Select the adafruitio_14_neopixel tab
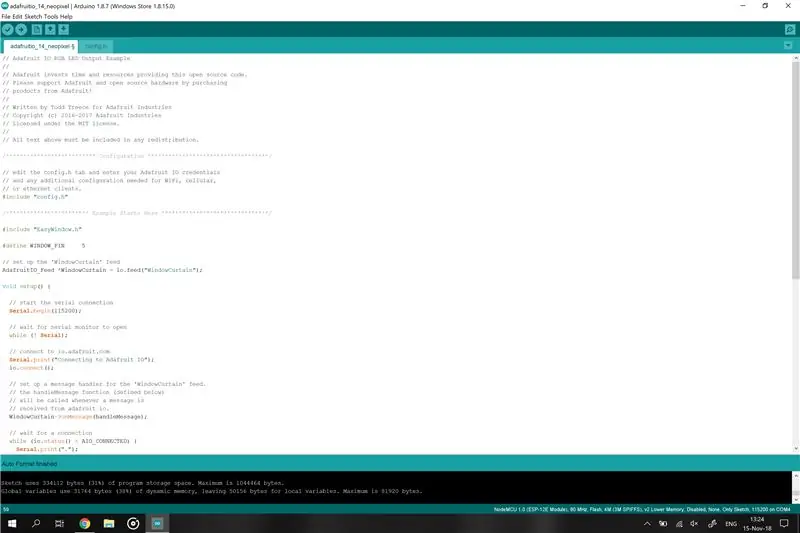The width and height of the screenshot is (800, 533). tap(41, 46)
